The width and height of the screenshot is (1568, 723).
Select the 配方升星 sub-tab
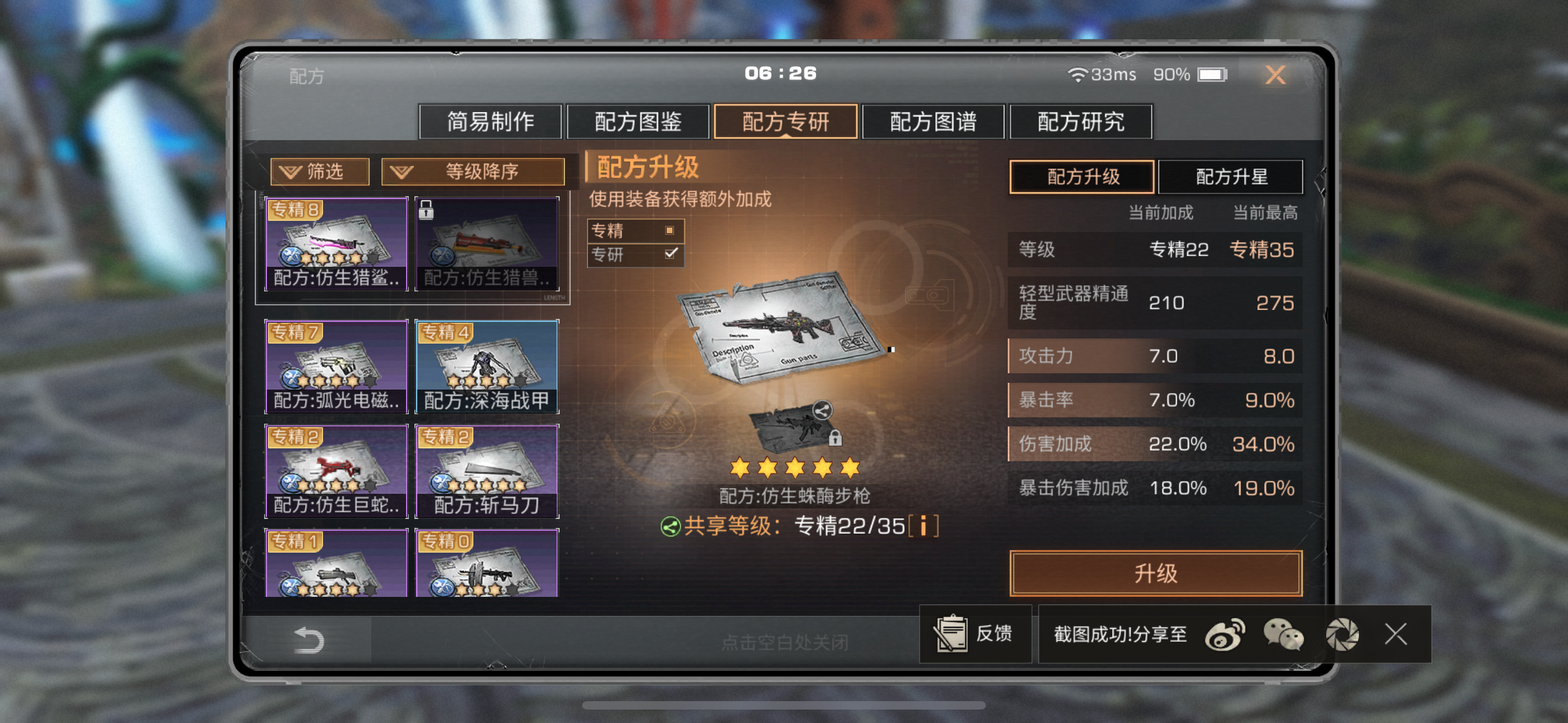click(x=1231, y=177)
